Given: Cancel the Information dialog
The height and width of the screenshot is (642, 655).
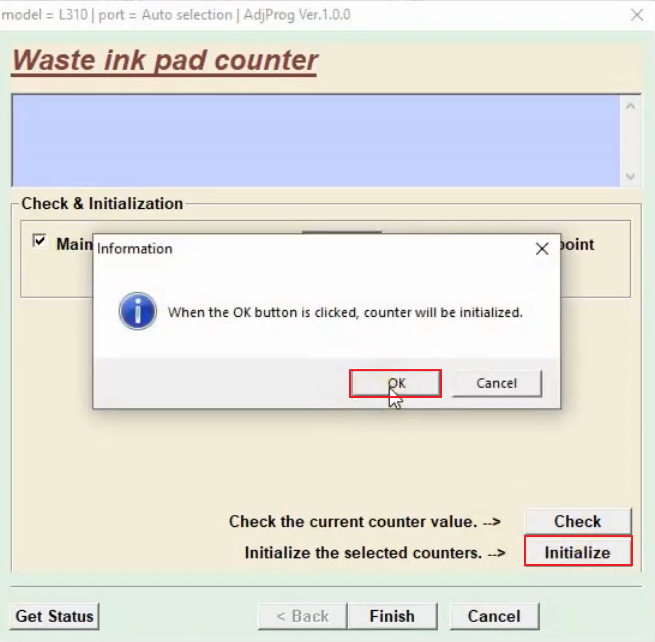Looking at the screenshot, I should coord(496,383).
